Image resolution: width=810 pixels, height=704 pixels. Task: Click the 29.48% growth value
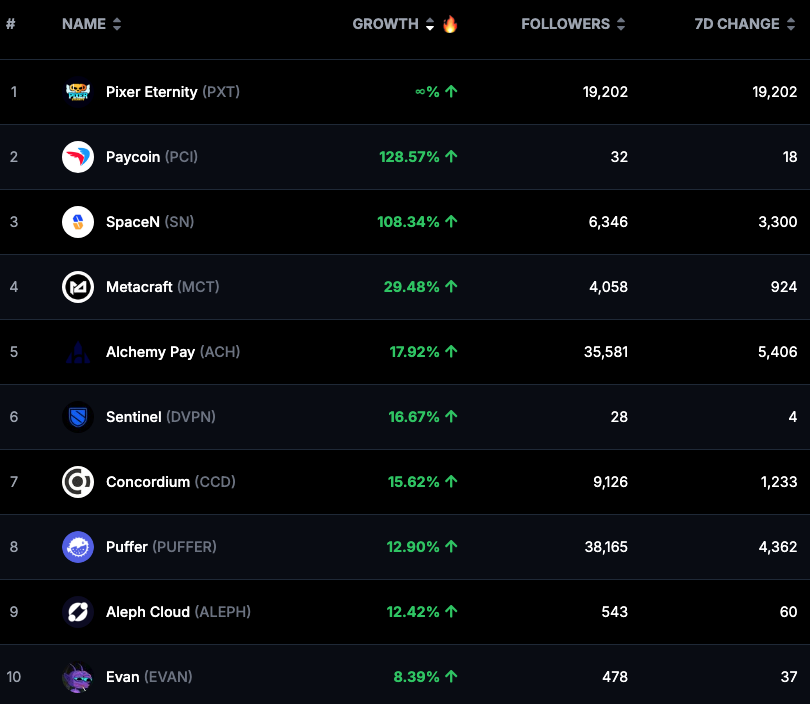pyautogui.click(x=411, y=287)
